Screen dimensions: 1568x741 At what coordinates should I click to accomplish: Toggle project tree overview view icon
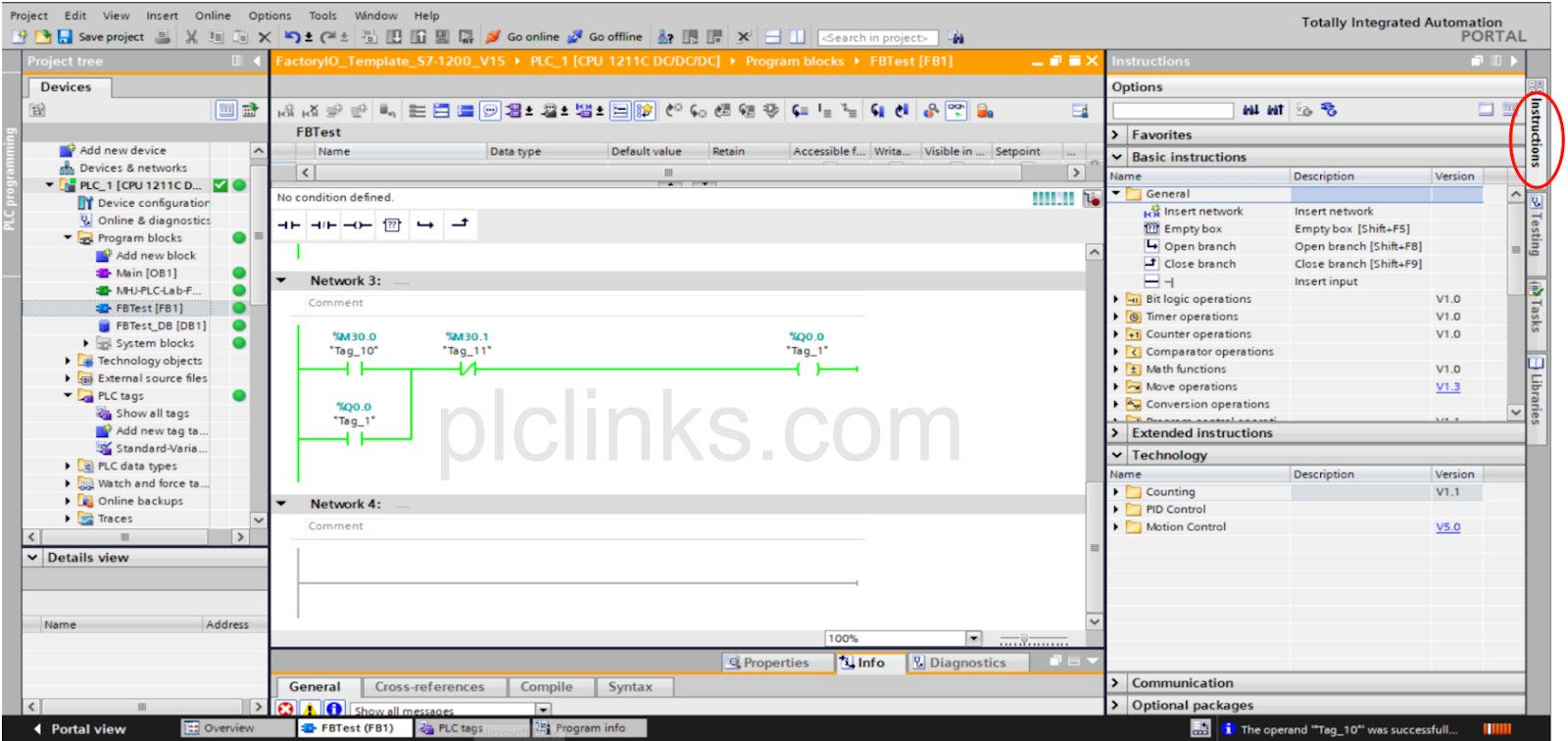tap(226, 110)
